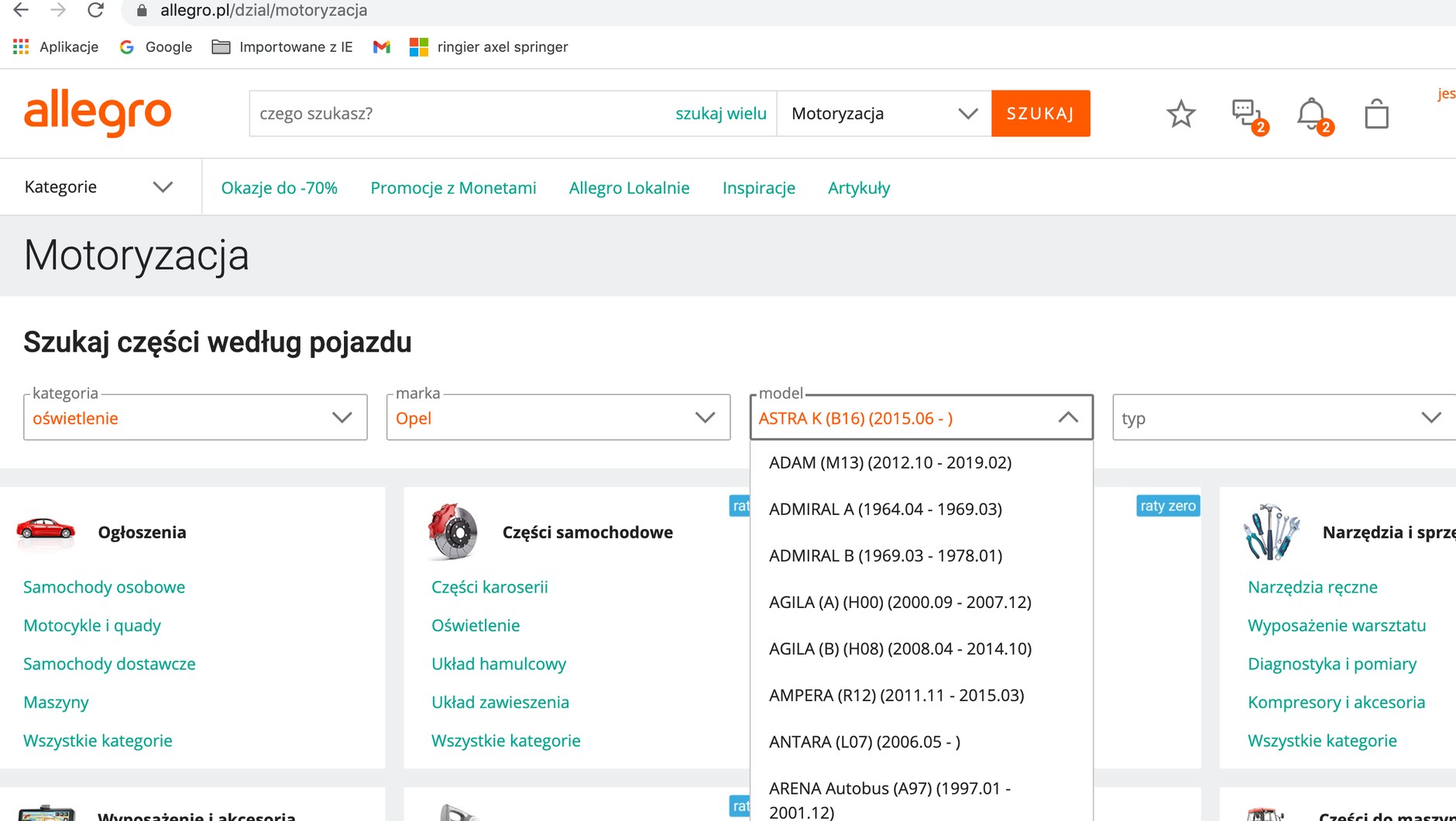This screenshot has height=821, width=1456.
Task: Open 'Układ zawieszenia' link
Action: pos(500,702)
